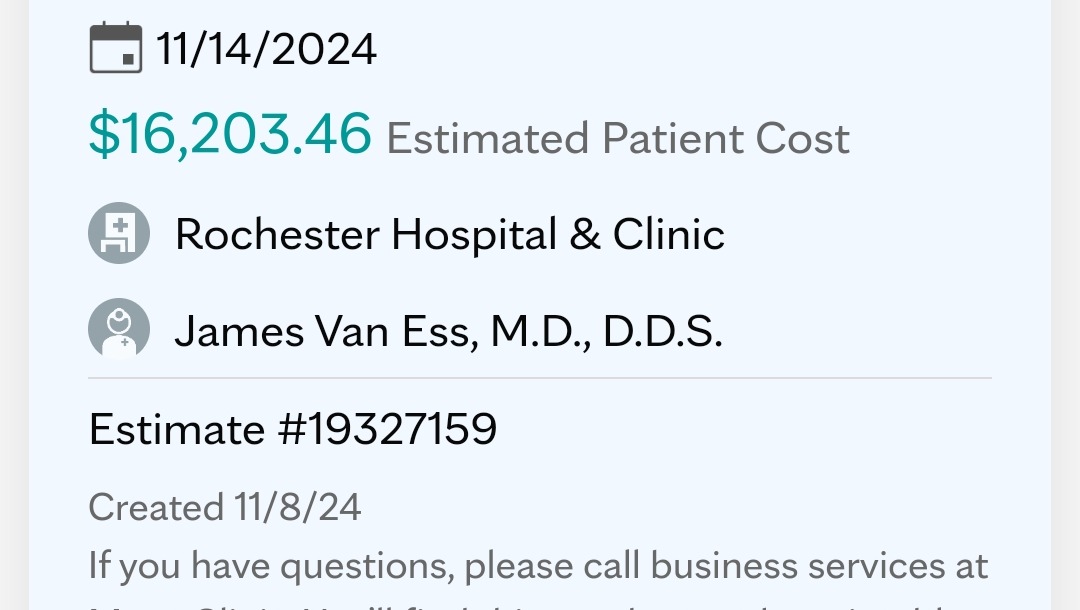Image resolution: width=1080 pixels, height=610 pixels.
Task: Click the calendar icon beside the date
Action: tap(116, 48)
